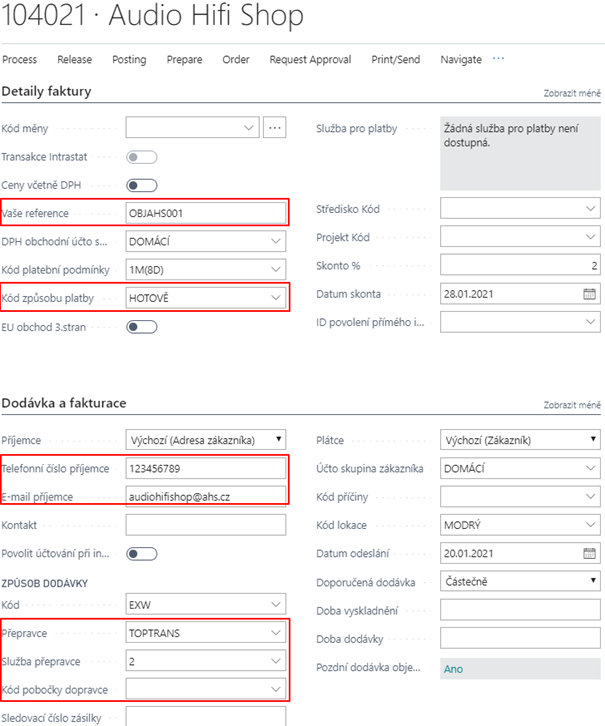The width and height of the screenshot is (605, 726).
Task: Open the Datum skonta calendar picker
Action: pyautogui.click(x=589, y=294)
